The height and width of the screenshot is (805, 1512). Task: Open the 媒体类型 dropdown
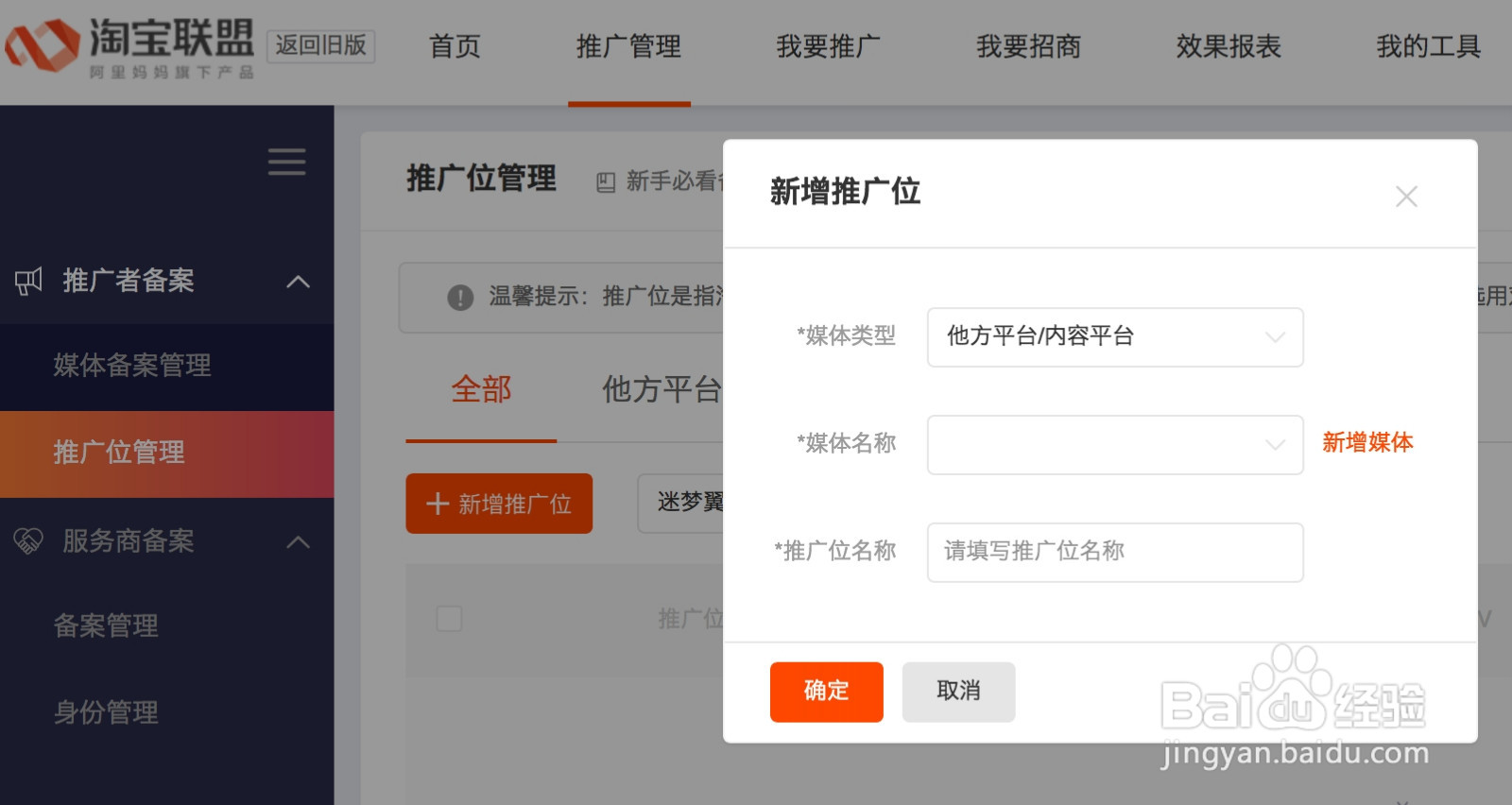point(1115,337)
